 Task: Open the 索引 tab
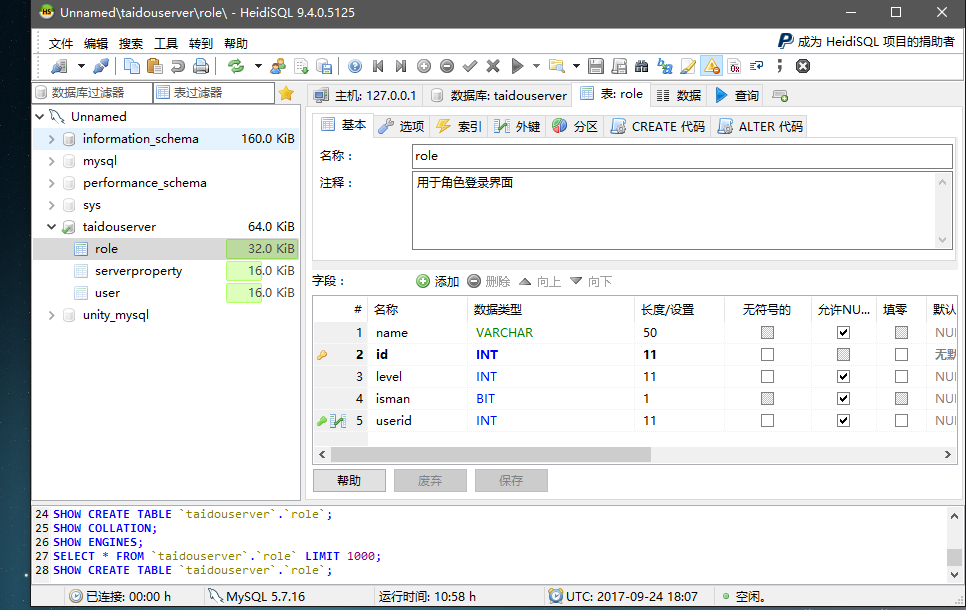pos(459,126)
